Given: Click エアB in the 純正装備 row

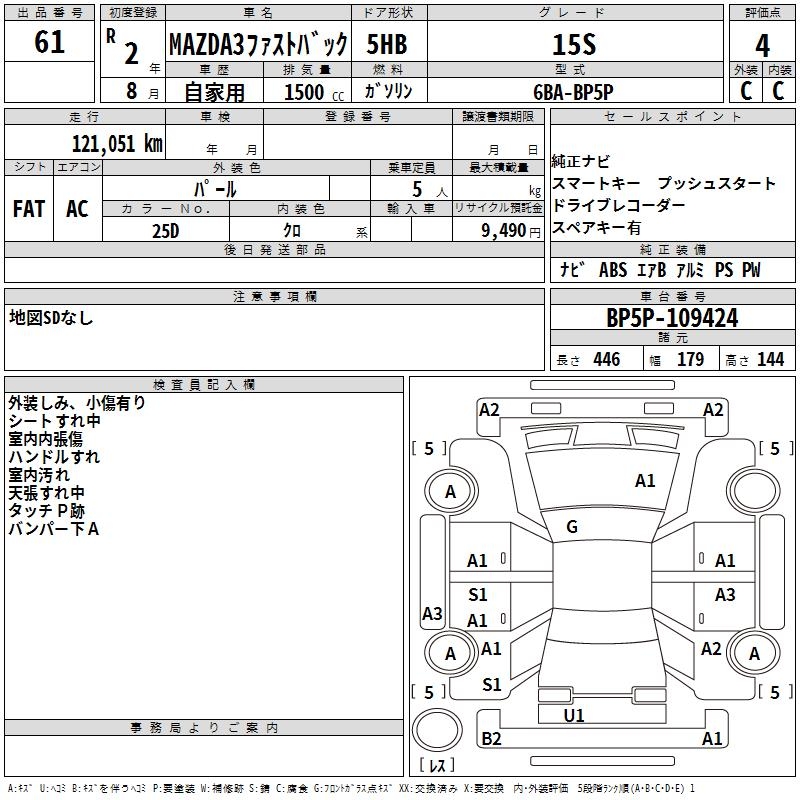Looking at the screenshot, I should click(652, 270).
